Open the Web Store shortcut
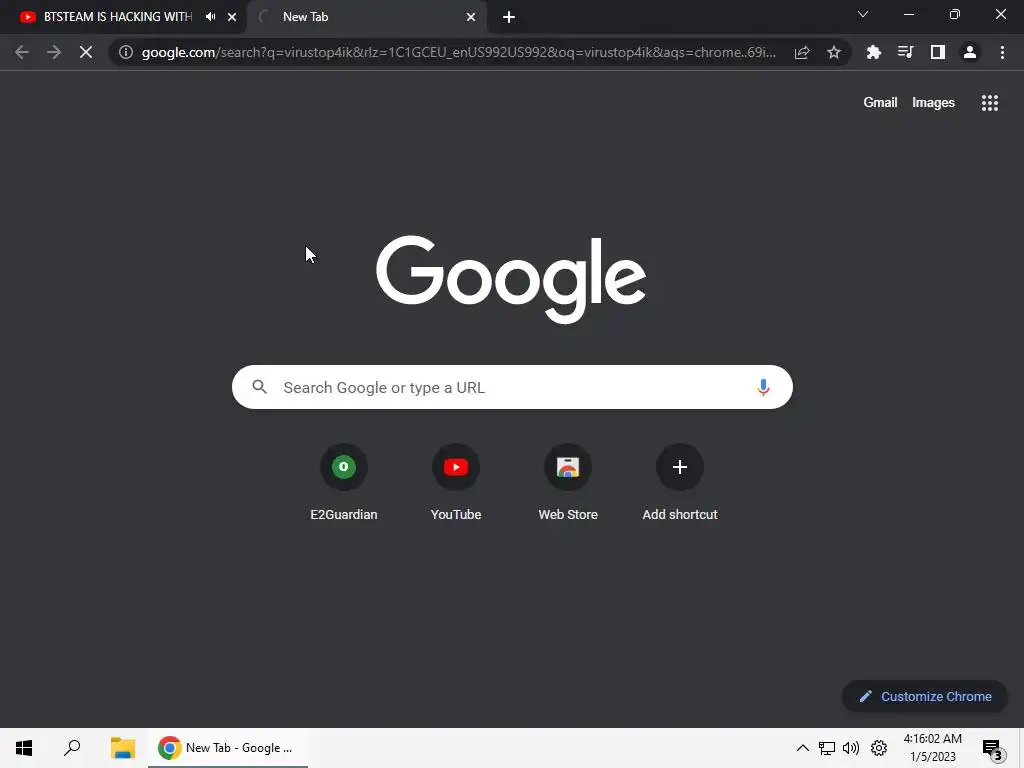Screen dimensions: 1024x768 tap(568, 483)
